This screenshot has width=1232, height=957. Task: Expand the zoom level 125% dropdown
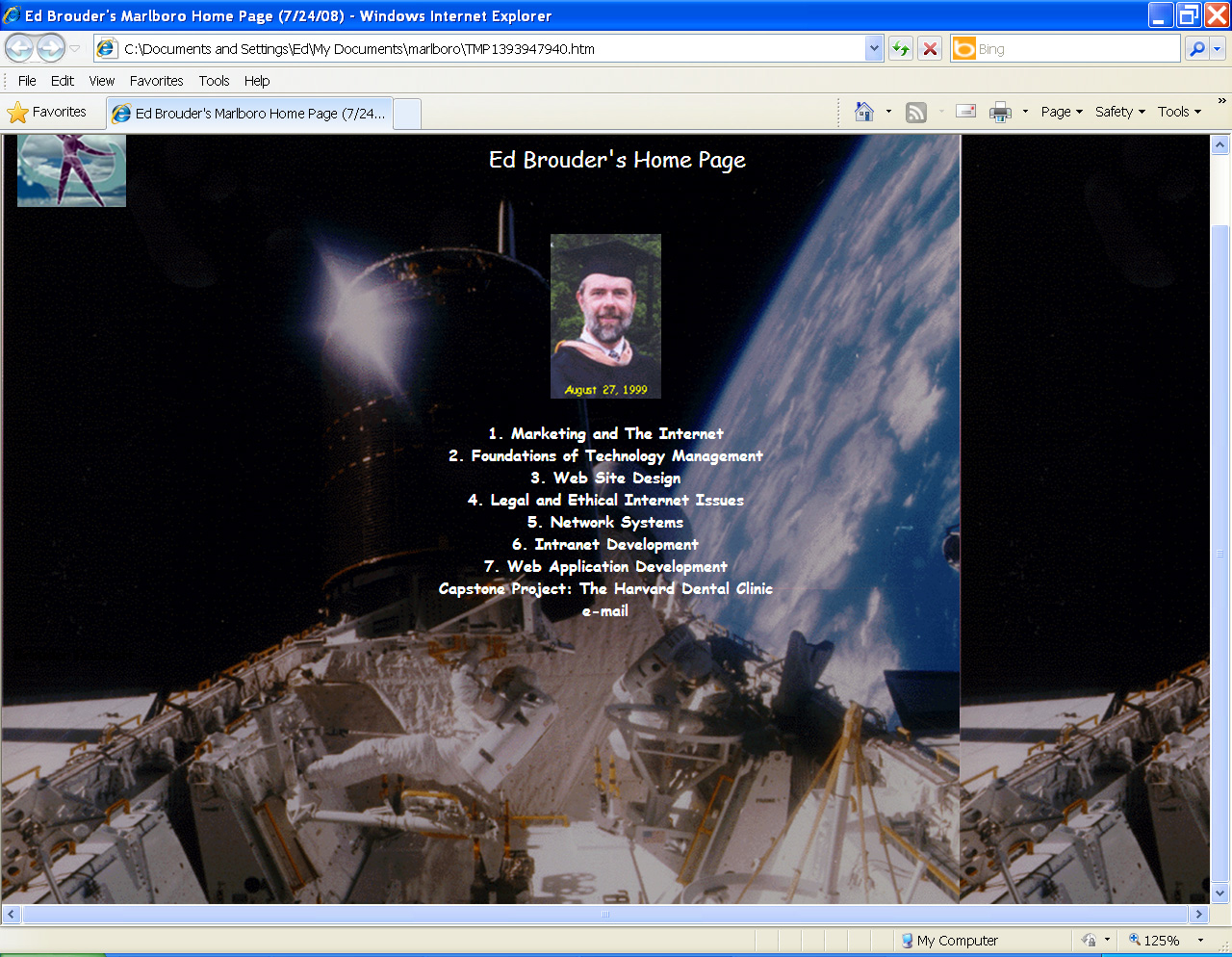(1200, 941)
